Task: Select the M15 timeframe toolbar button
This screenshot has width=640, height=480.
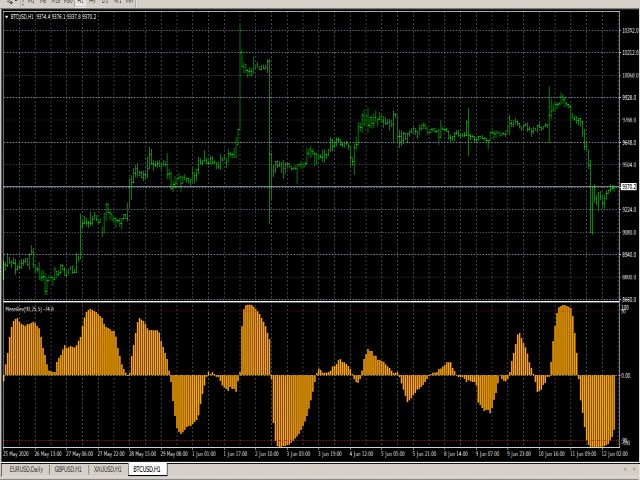Action: (x=56, y=2)
